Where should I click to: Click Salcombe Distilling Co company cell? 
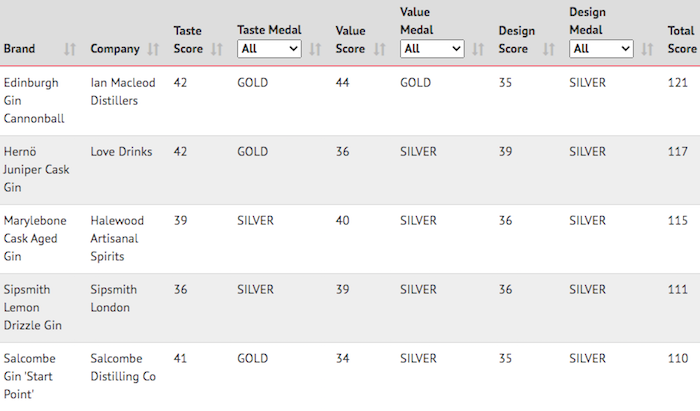coord(123,367)
